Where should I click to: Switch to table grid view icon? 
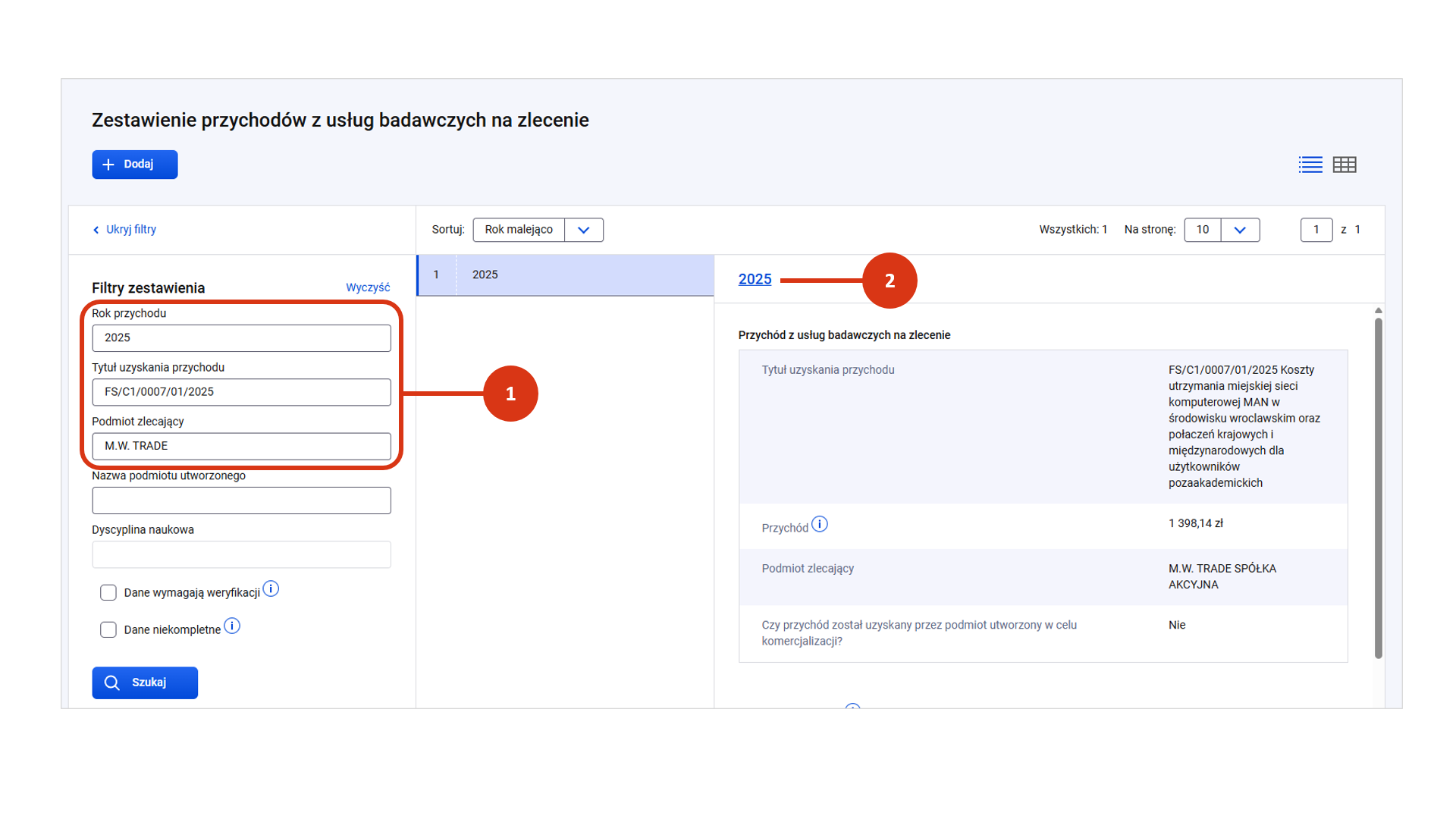[1345, 165]
